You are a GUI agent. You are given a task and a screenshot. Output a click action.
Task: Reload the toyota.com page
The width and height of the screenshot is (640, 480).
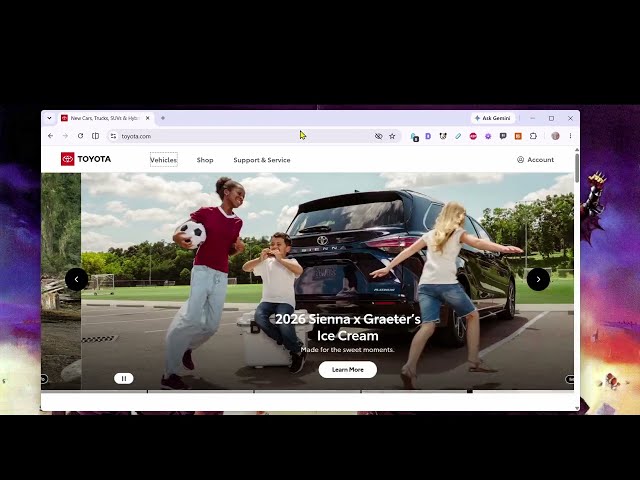pyautogui.click(x=80, y=136)
